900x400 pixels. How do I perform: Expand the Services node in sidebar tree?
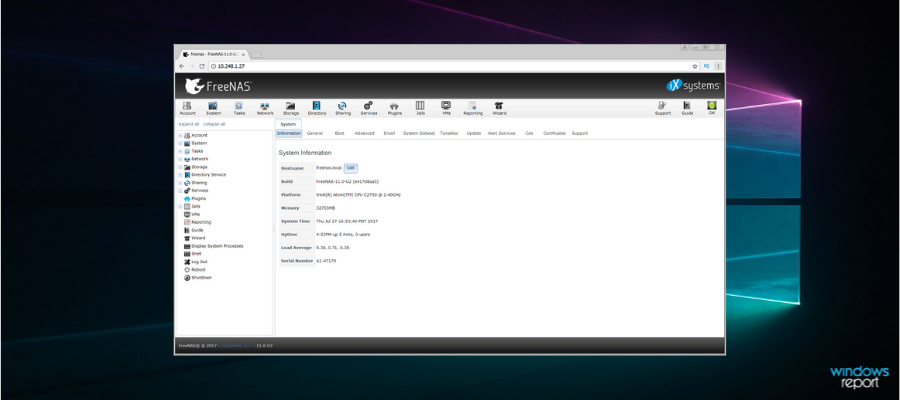point(180,191)
